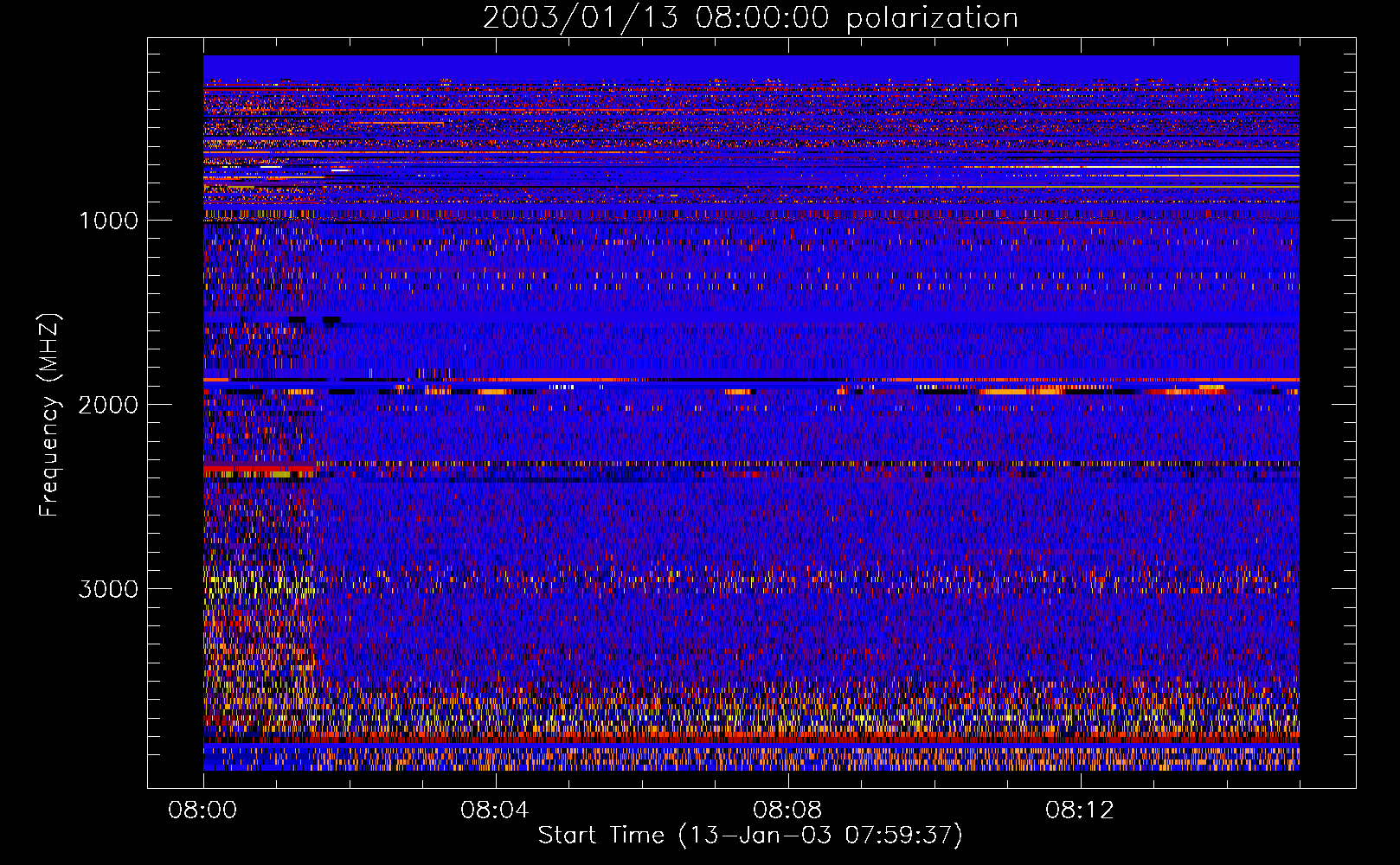Click the 08:08 time tick label
Image resolution: width=1400 pixels, height=865 pixels.
point(787,811)
